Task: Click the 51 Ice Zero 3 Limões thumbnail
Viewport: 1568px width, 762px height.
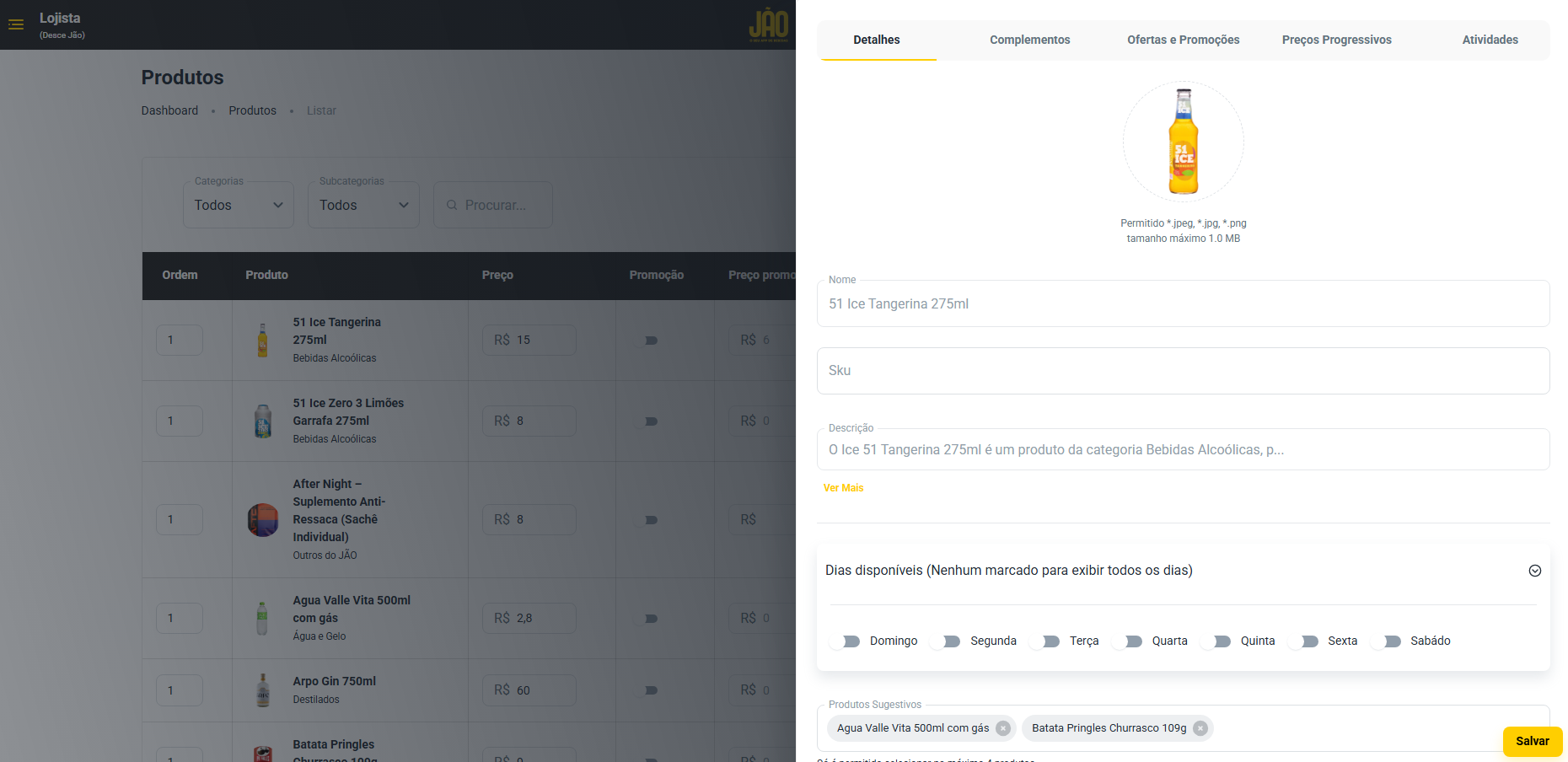Action: (x=263, y=421)
